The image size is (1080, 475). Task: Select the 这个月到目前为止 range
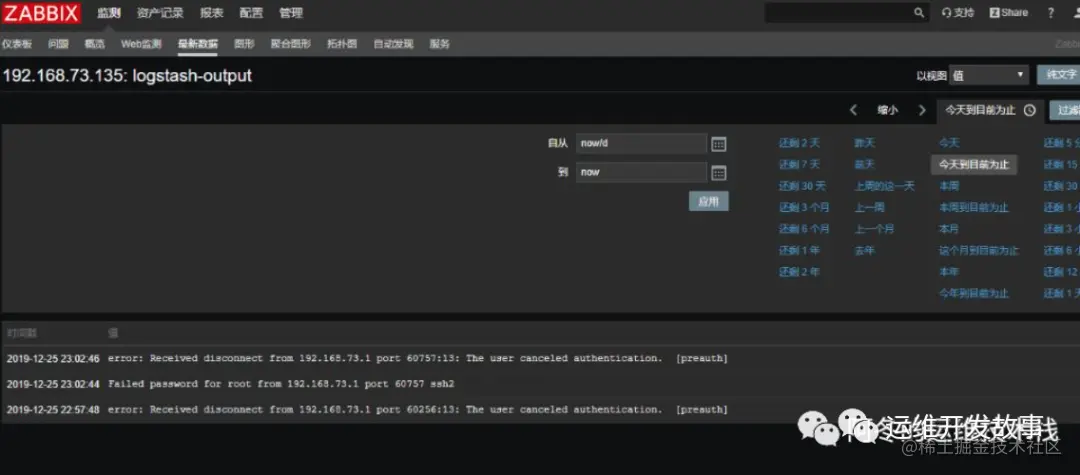[x=979, y=251]
